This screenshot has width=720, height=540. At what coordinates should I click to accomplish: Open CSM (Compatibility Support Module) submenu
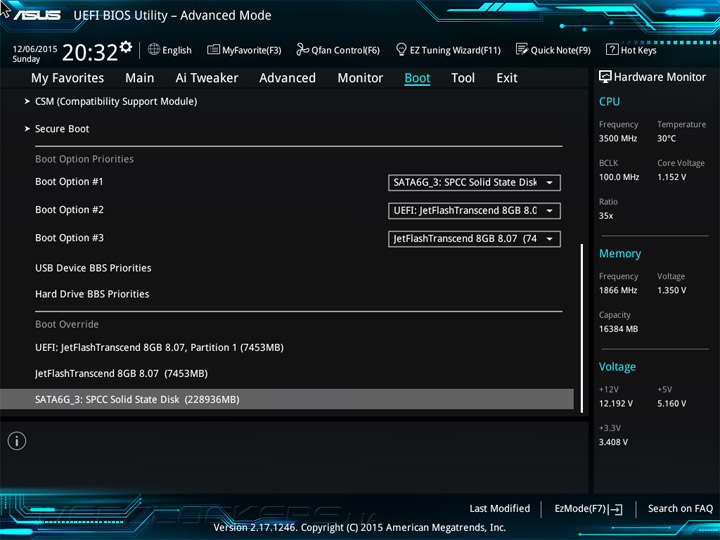click(x=116, y=101)
